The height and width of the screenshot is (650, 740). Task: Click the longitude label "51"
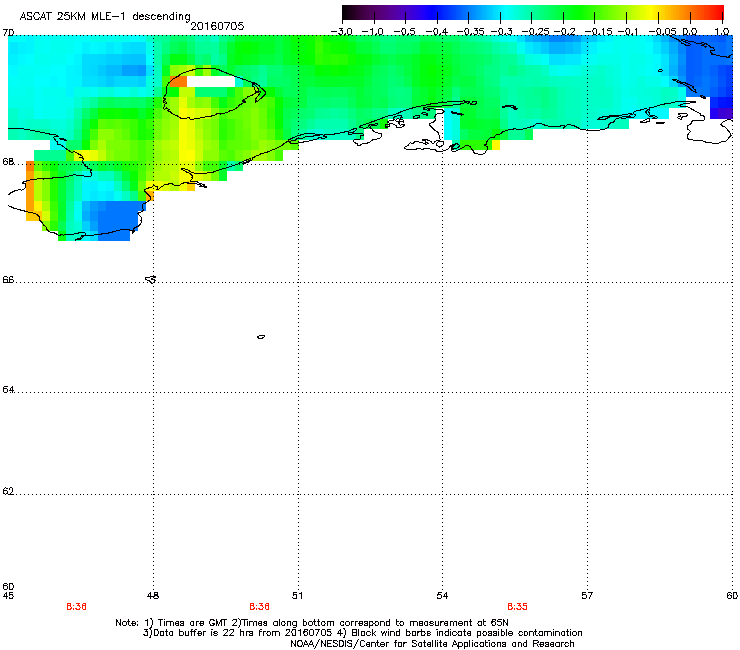click(297, 596)
